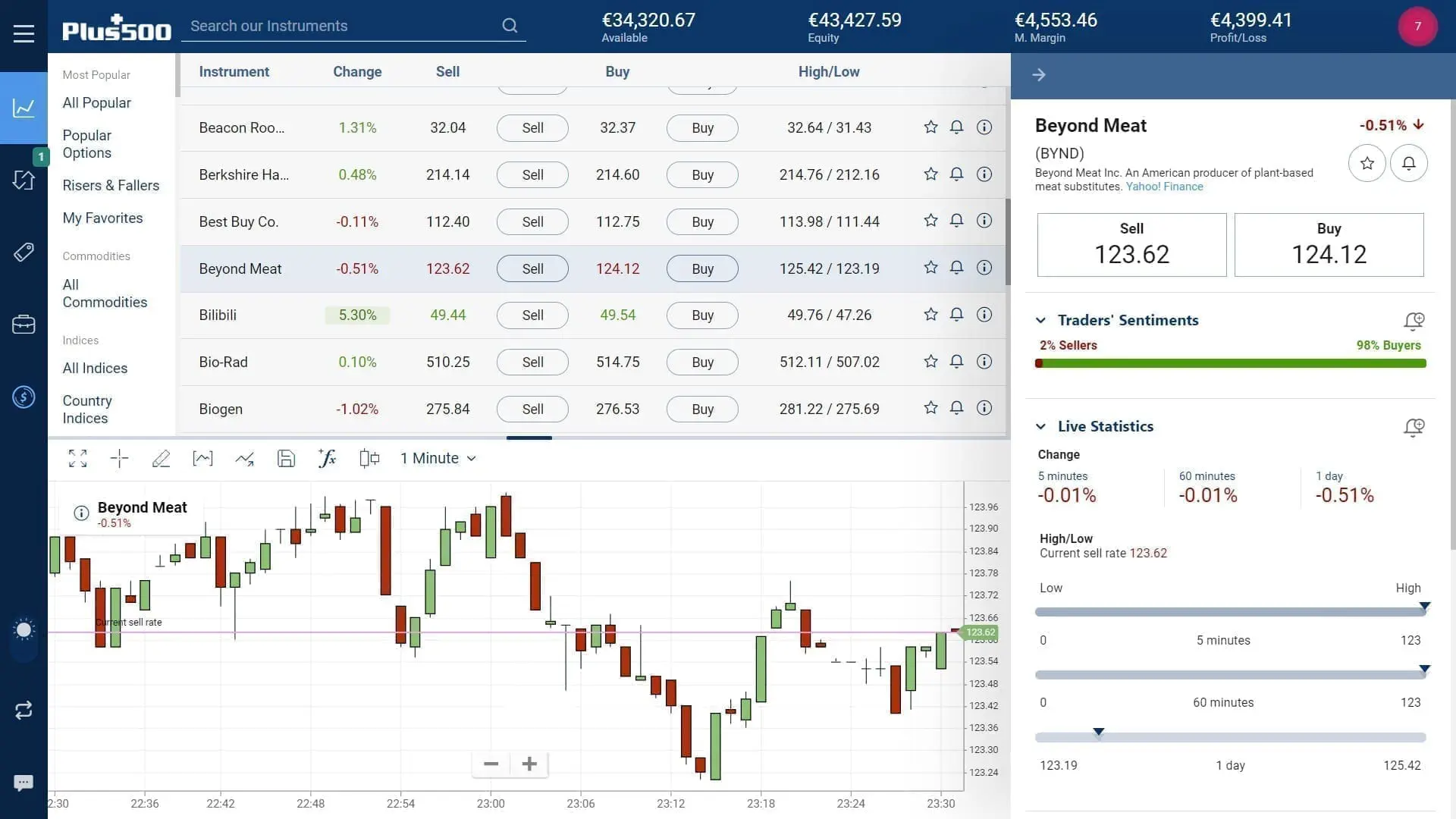
Task: Save chart layout with disk icon
Action: click(x=286, y=458)
